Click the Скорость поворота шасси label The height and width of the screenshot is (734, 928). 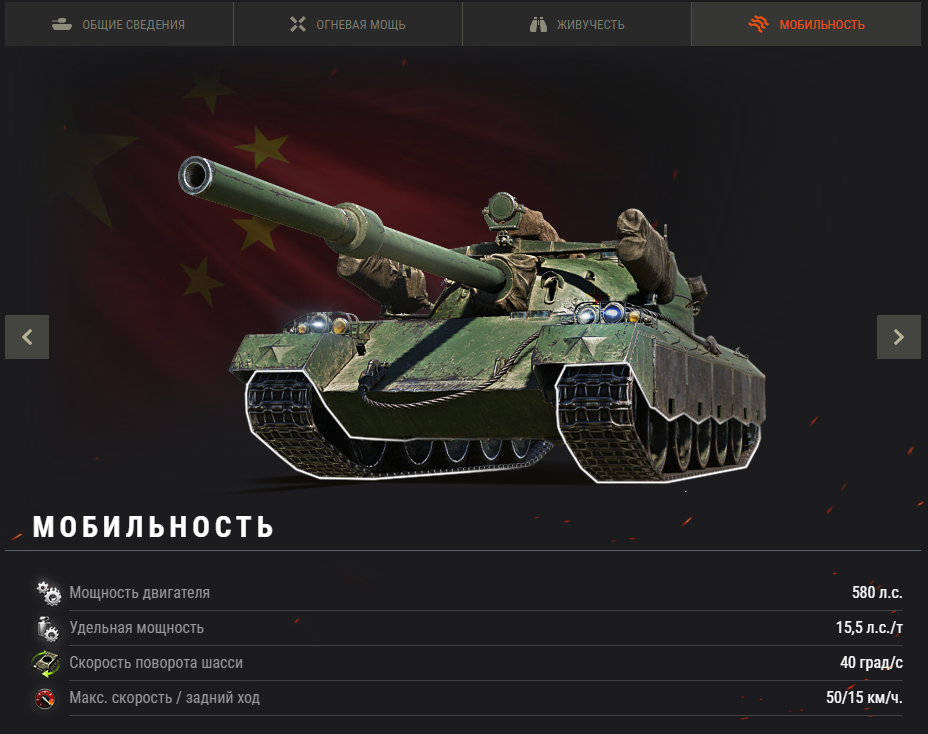(x=156, y=662)
